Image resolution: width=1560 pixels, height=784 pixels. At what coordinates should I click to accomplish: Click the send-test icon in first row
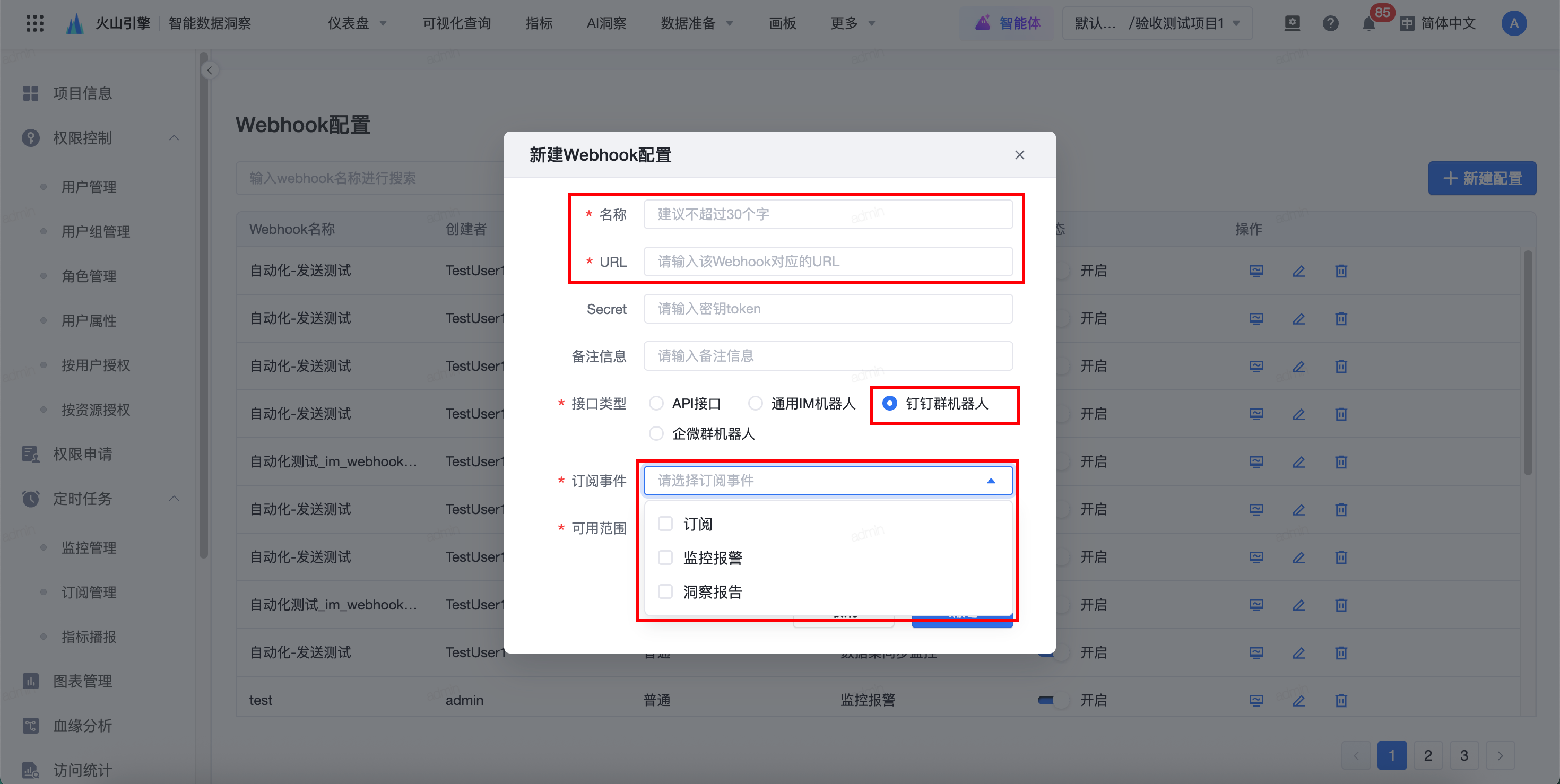click(1256, 271)
